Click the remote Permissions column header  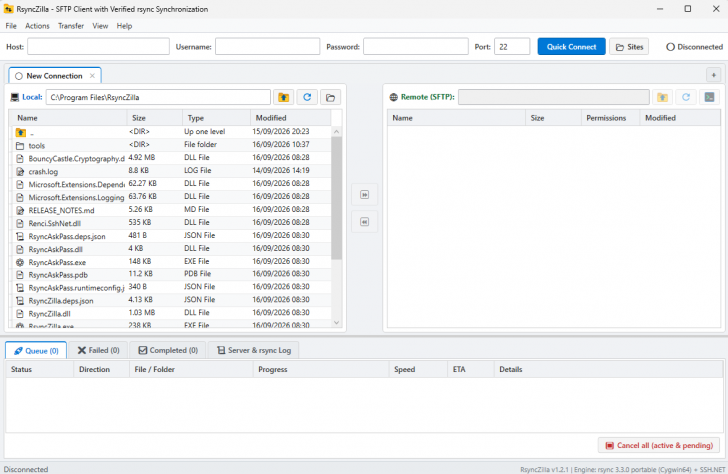(610, 118)
